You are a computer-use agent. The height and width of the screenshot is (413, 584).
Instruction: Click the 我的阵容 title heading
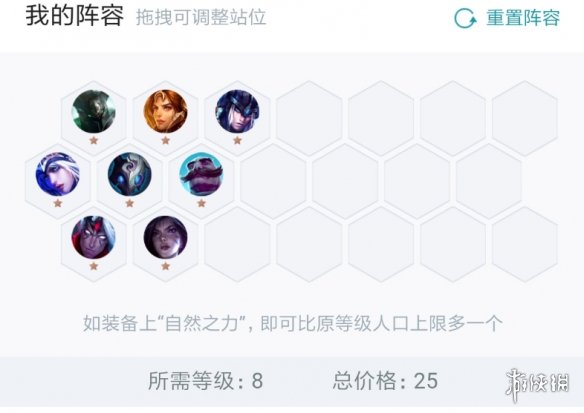tap(74, 16)
